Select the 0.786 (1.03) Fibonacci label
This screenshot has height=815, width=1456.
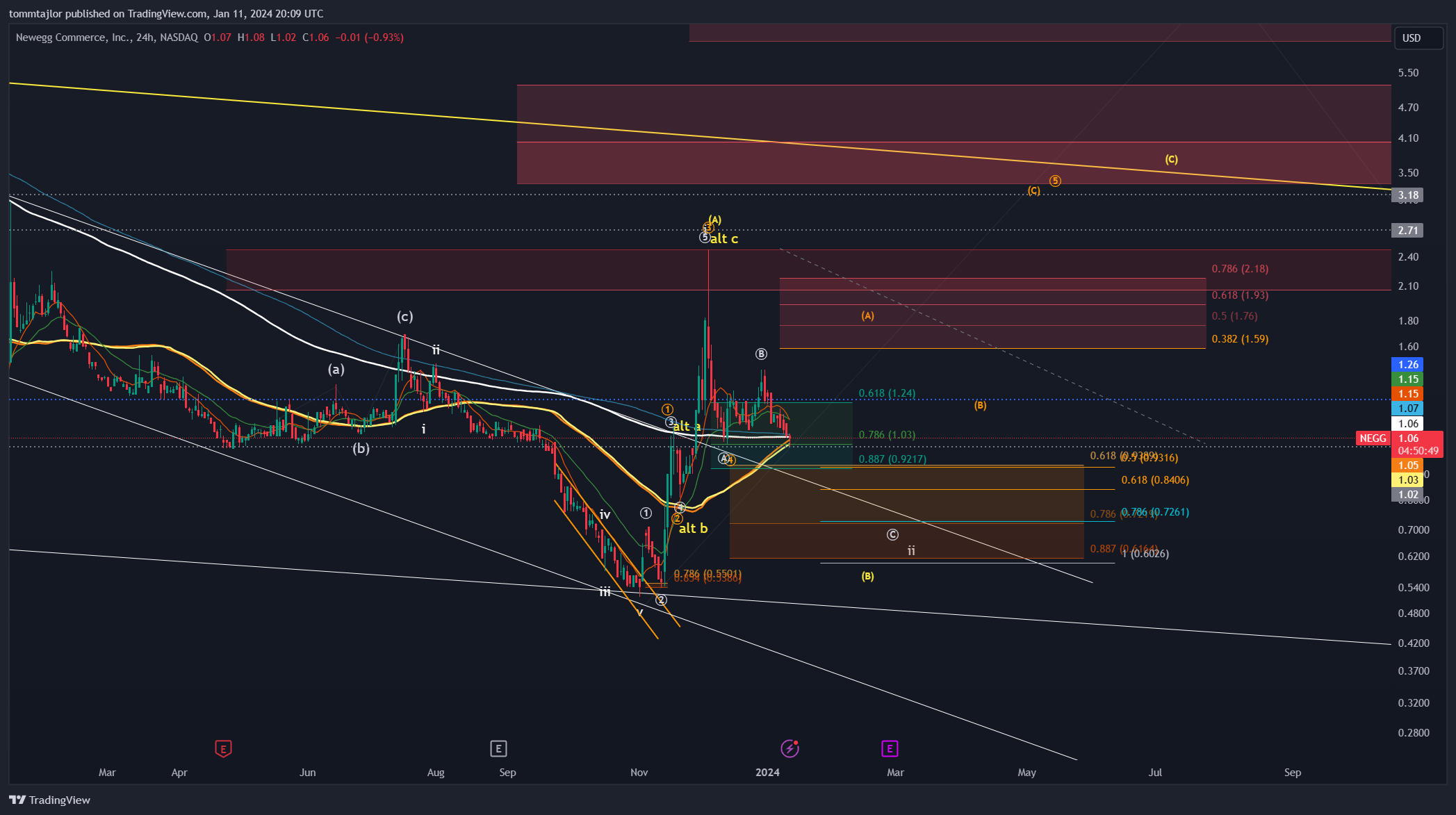pos(887,435)
